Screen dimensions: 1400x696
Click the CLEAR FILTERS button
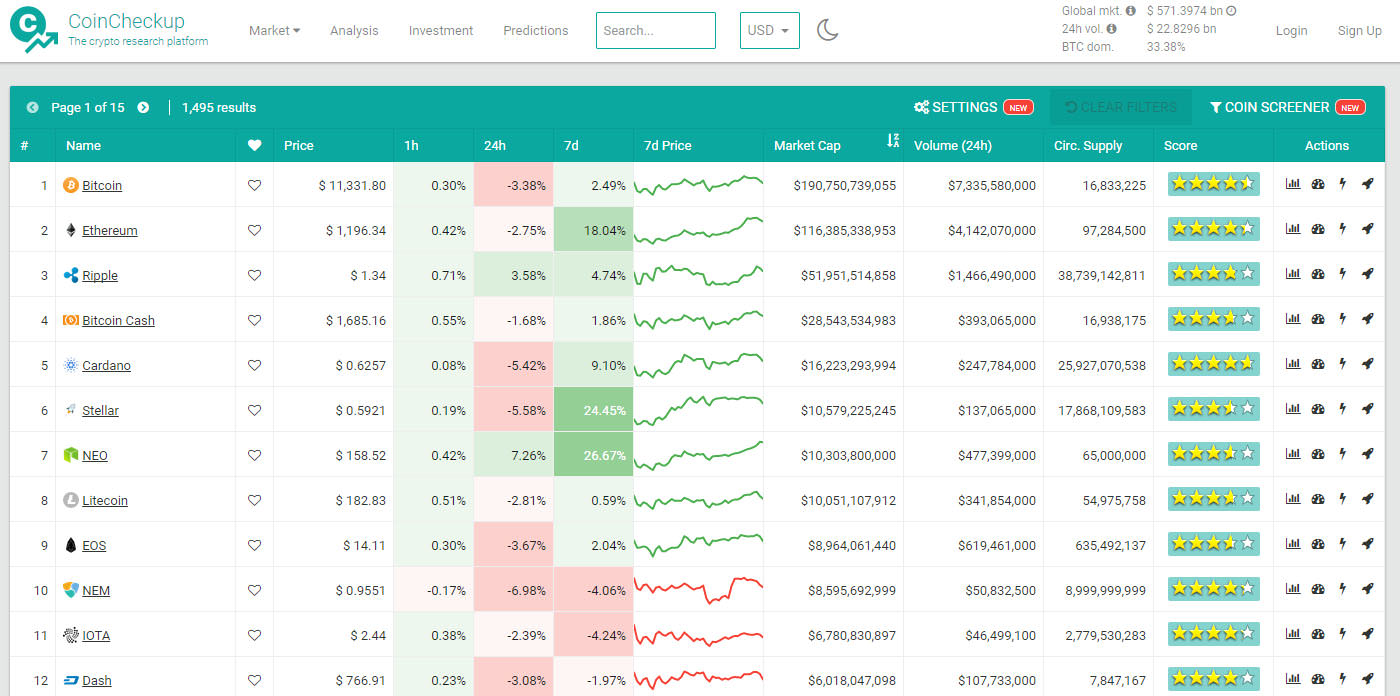[x=1120, y=107]
